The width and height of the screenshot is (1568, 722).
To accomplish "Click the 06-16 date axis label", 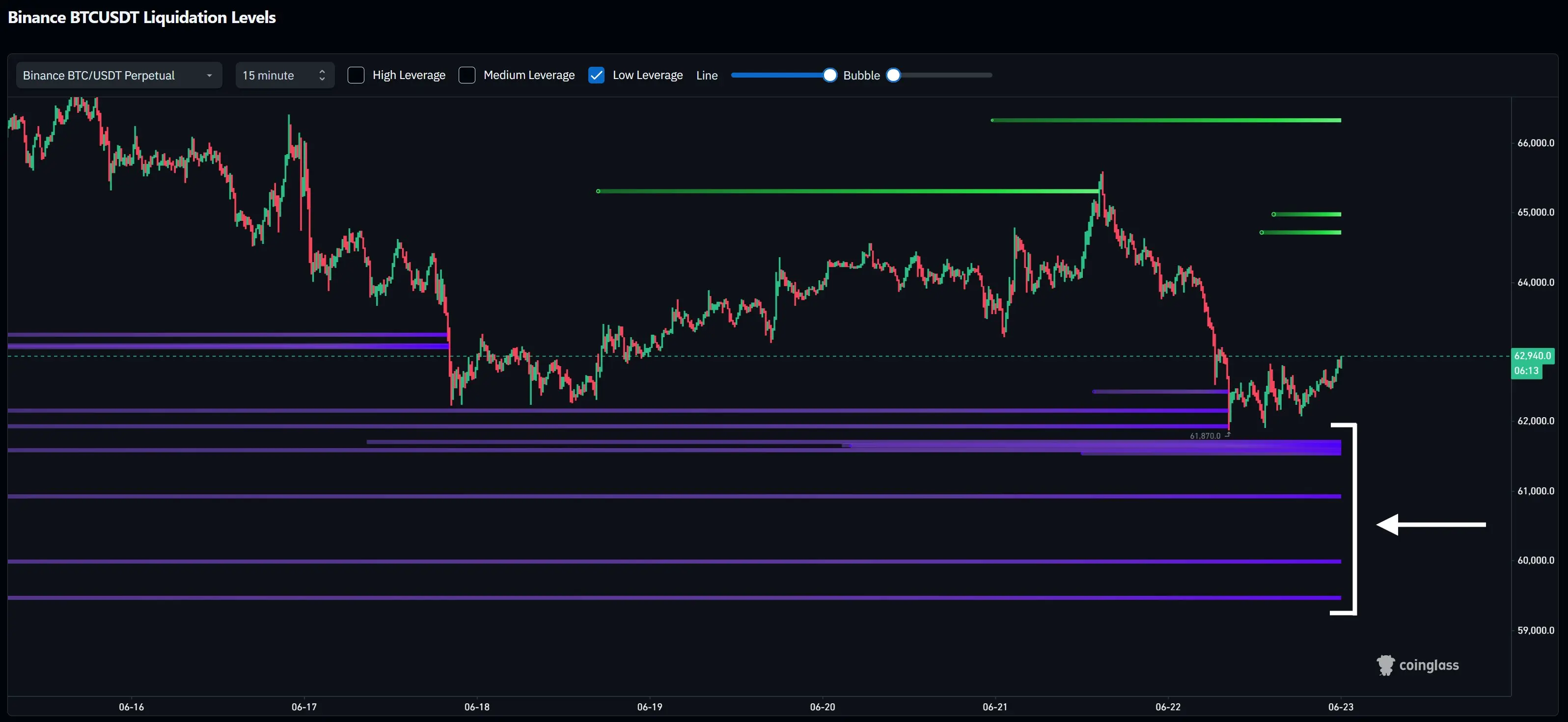I will tap(132, 707).
